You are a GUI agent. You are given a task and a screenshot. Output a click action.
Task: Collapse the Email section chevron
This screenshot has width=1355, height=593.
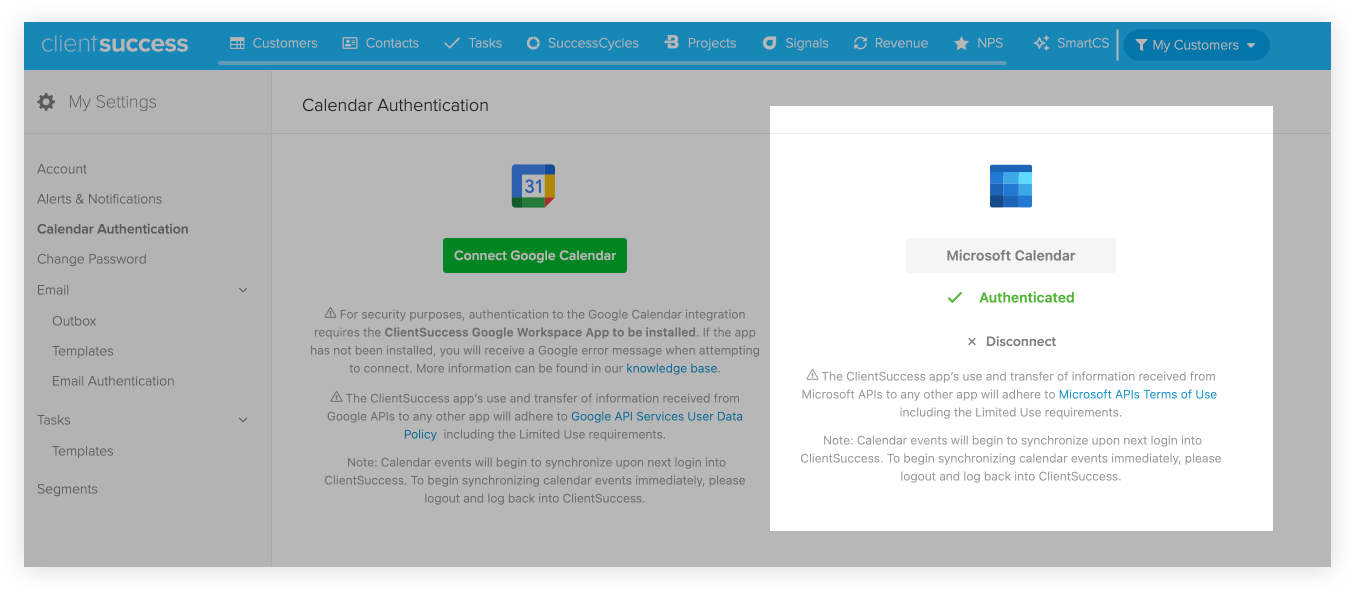point(243,290)
